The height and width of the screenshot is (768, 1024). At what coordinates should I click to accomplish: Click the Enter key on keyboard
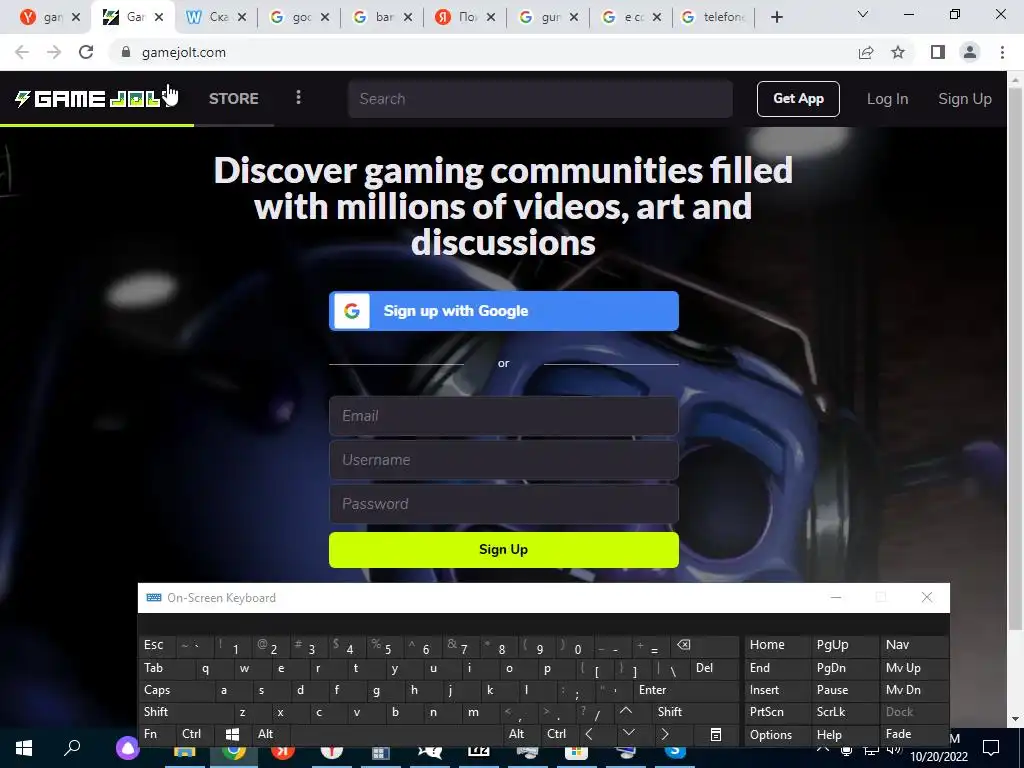pos(686,690)
